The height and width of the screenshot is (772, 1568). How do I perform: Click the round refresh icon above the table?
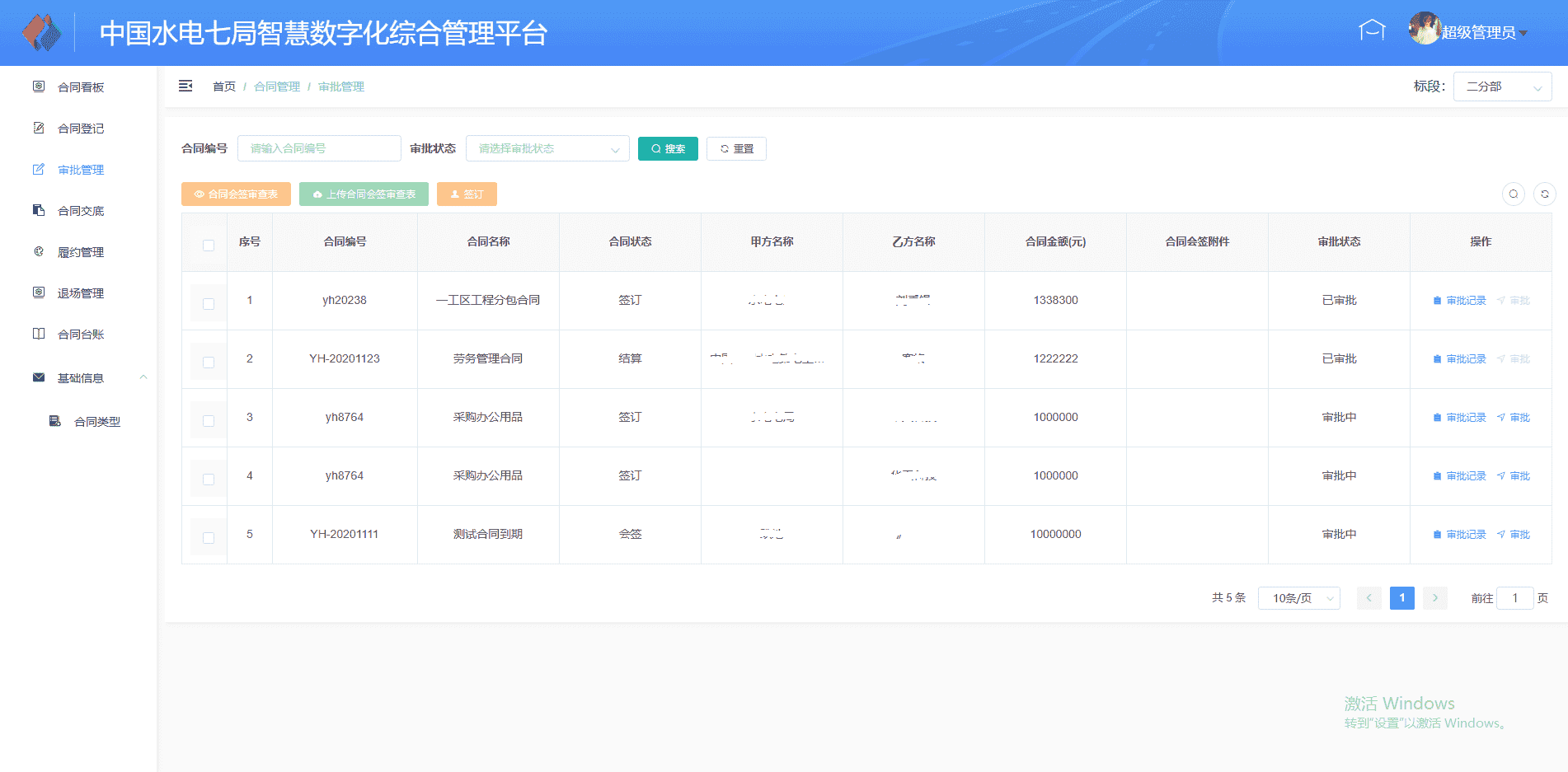click(x=1544, y=194)
